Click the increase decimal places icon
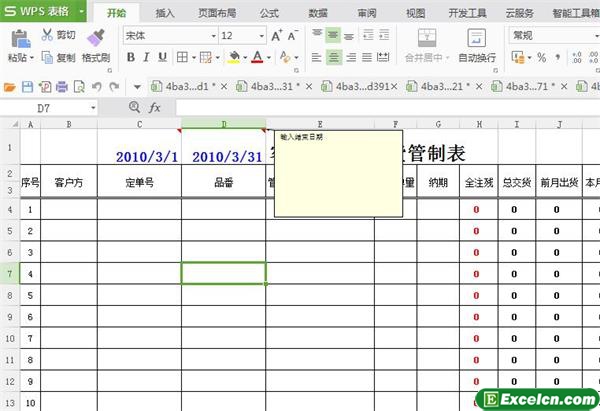This screenshot has height=411, width=600. coord(577,57)
